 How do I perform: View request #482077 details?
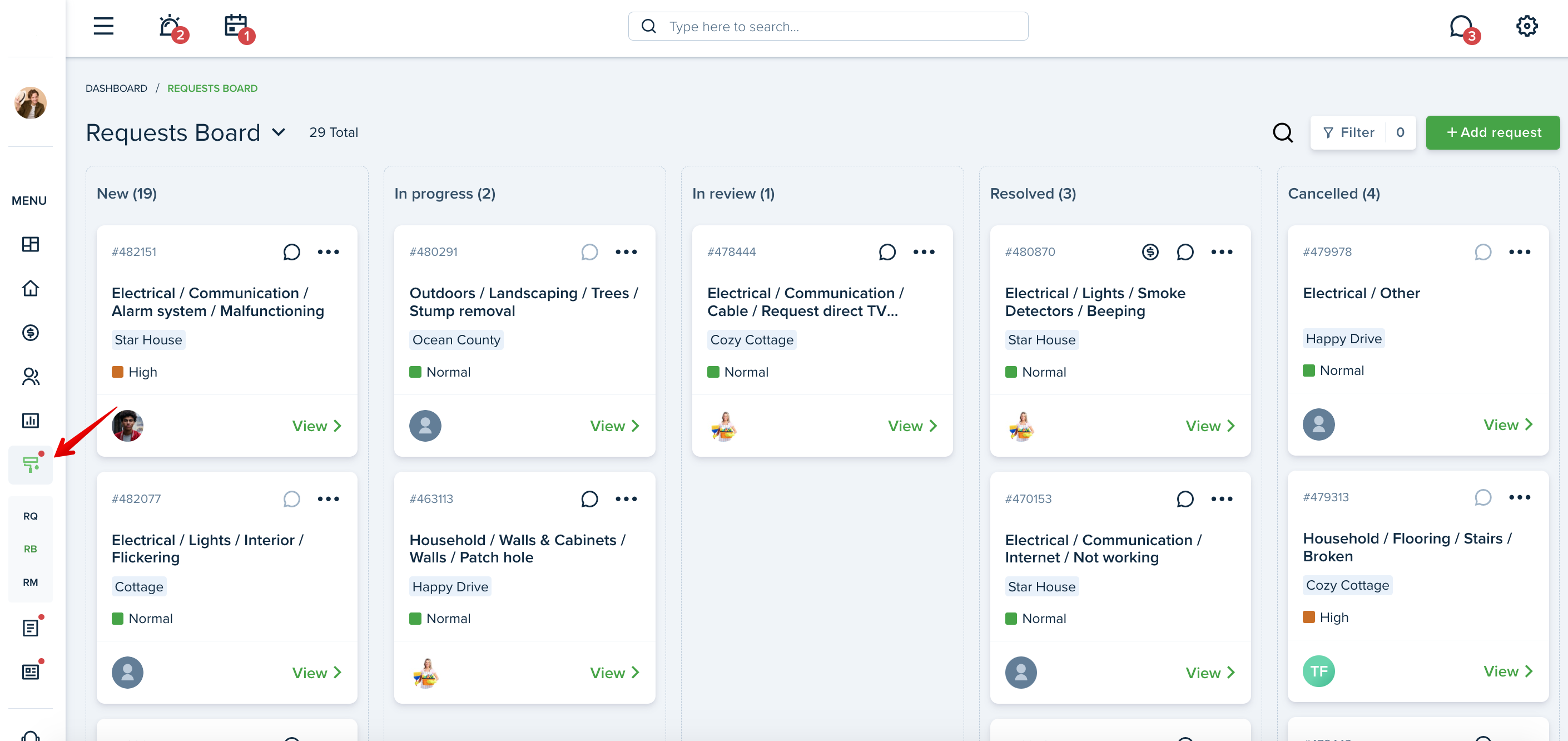(x=316, y=672)
